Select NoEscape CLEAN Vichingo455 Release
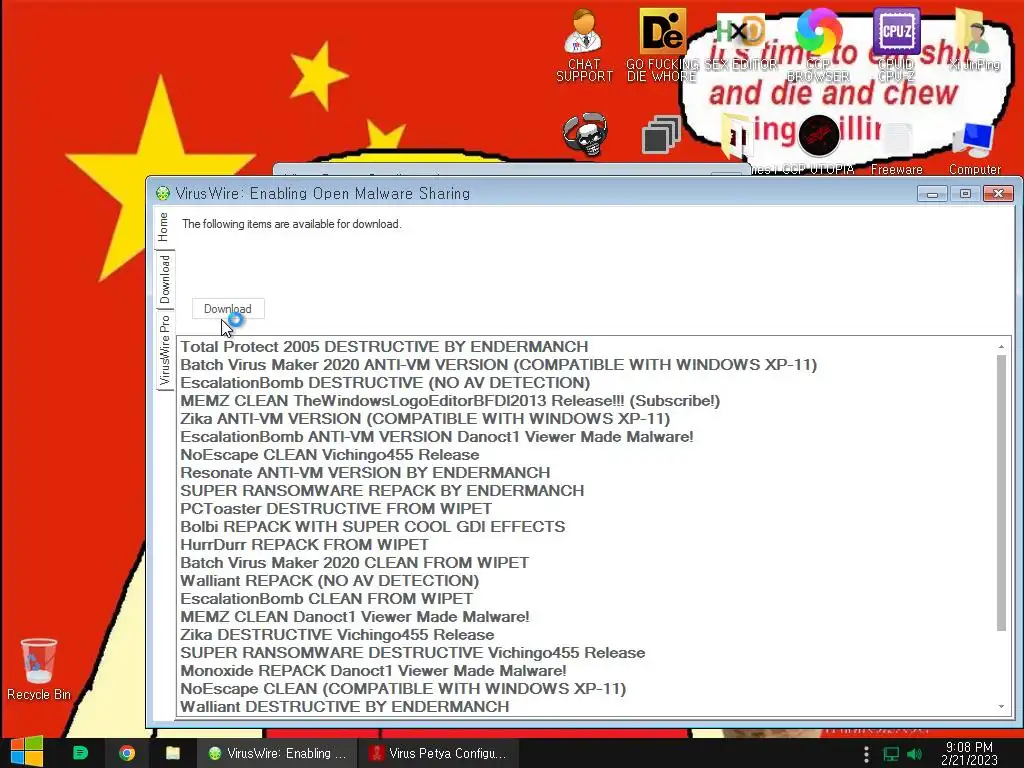 (x=329, y=455)
